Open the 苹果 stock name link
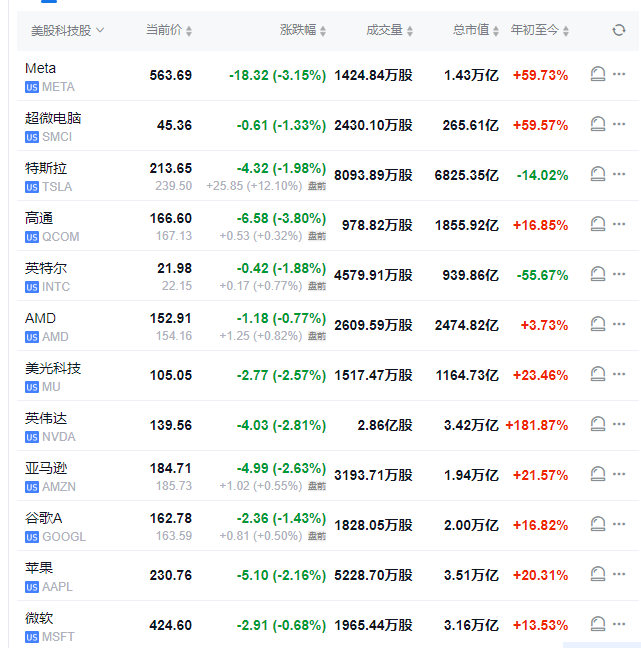 tap(39, 568)
